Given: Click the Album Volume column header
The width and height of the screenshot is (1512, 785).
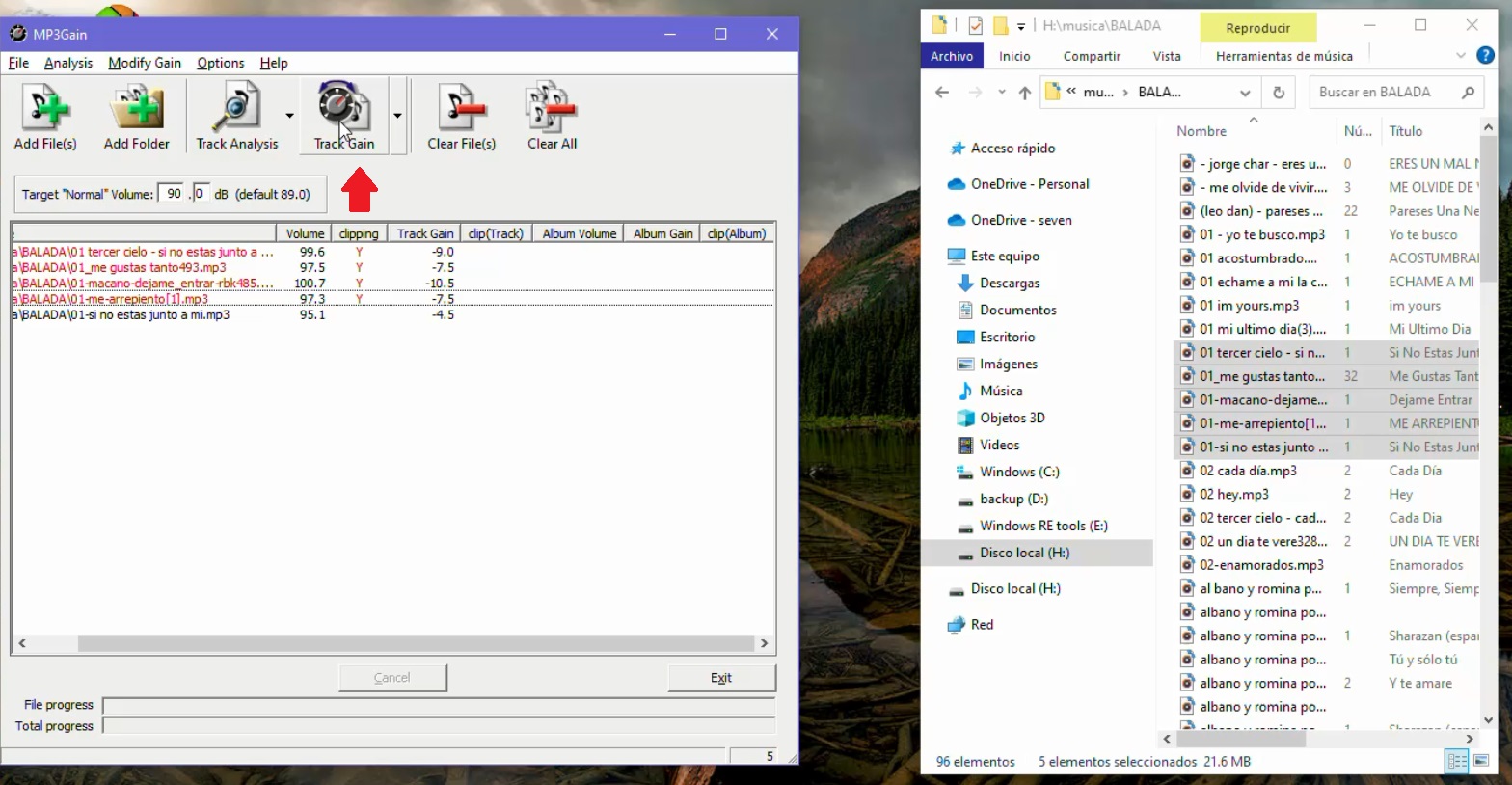Looking at the screenshot, I should [579, 233].
